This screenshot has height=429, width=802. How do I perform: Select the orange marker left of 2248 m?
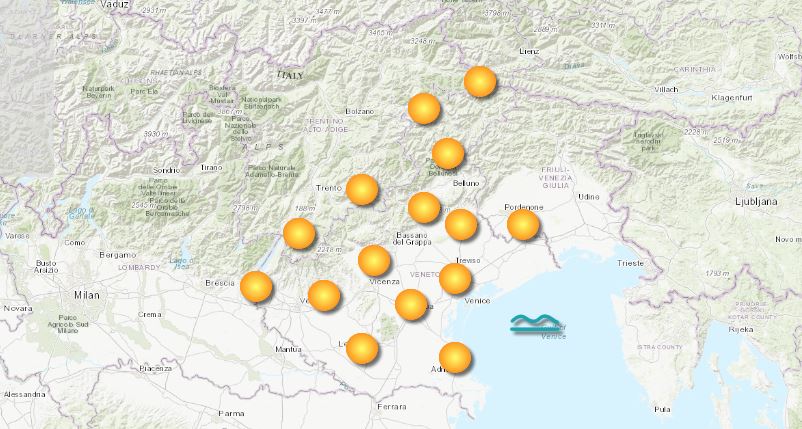299,233
